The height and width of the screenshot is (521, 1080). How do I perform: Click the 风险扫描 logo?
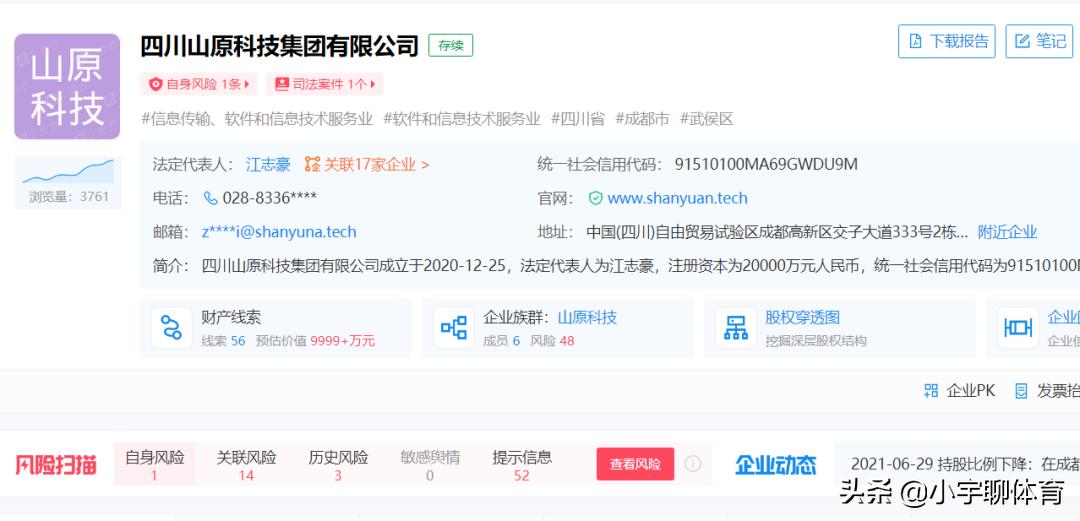[56, 464]
